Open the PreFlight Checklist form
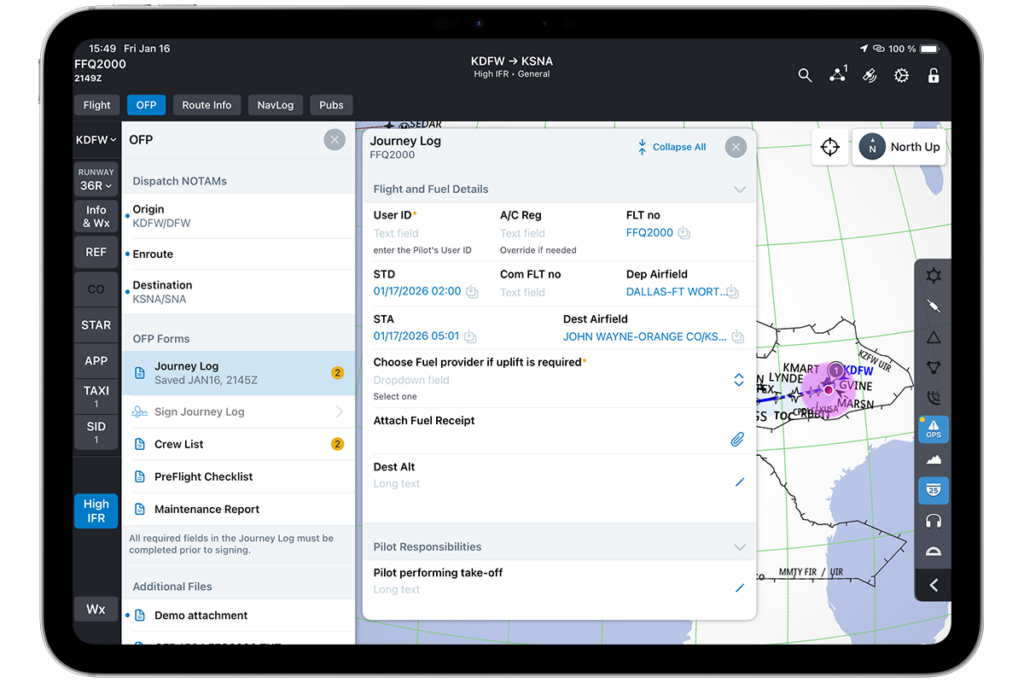Viewport: 1024px width, 683px height. click(203, 477)
